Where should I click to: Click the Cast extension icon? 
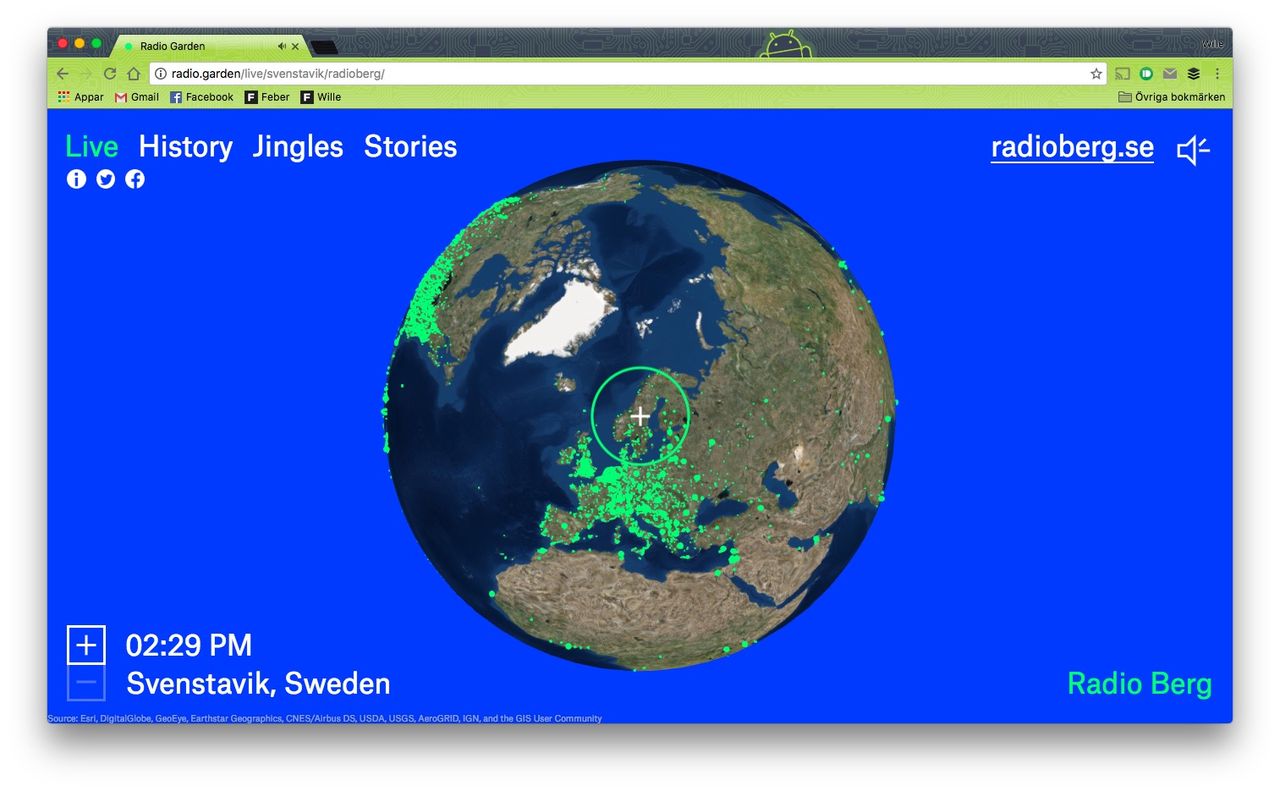(x=1123, y=74)
